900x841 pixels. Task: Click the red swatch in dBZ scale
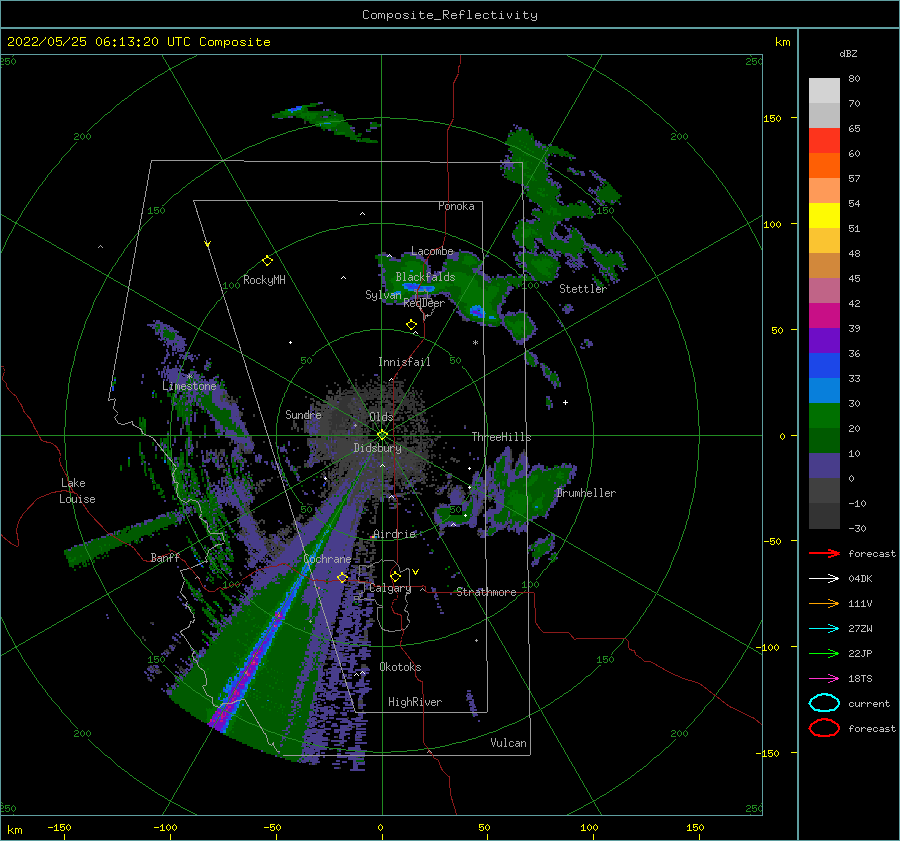point(824,140)
